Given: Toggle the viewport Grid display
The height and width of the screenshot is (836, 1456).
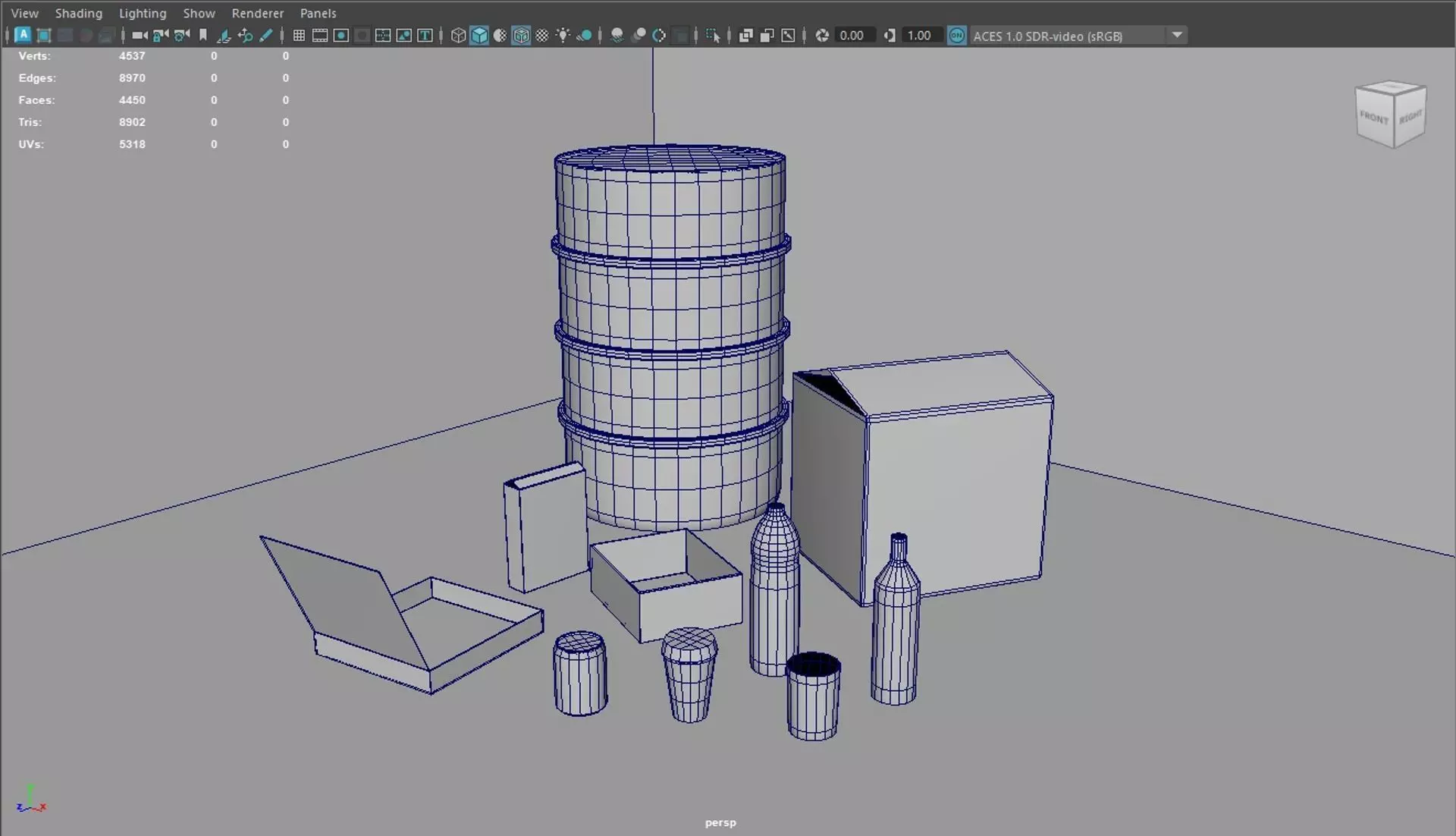Looking at the screenshot, I should pos(299,35).
